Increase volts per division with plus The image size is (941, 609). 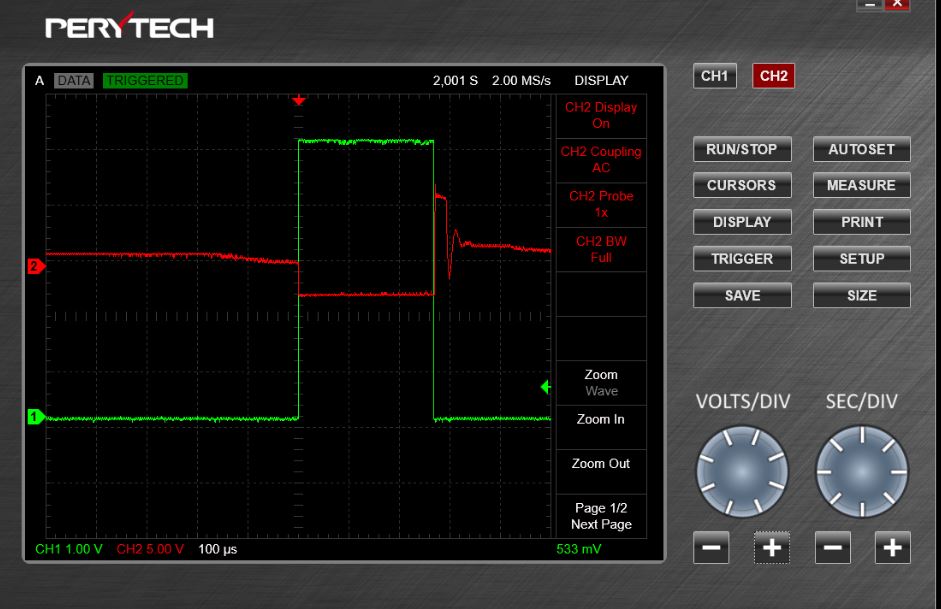pyautogui.click(x=772, y=547)
